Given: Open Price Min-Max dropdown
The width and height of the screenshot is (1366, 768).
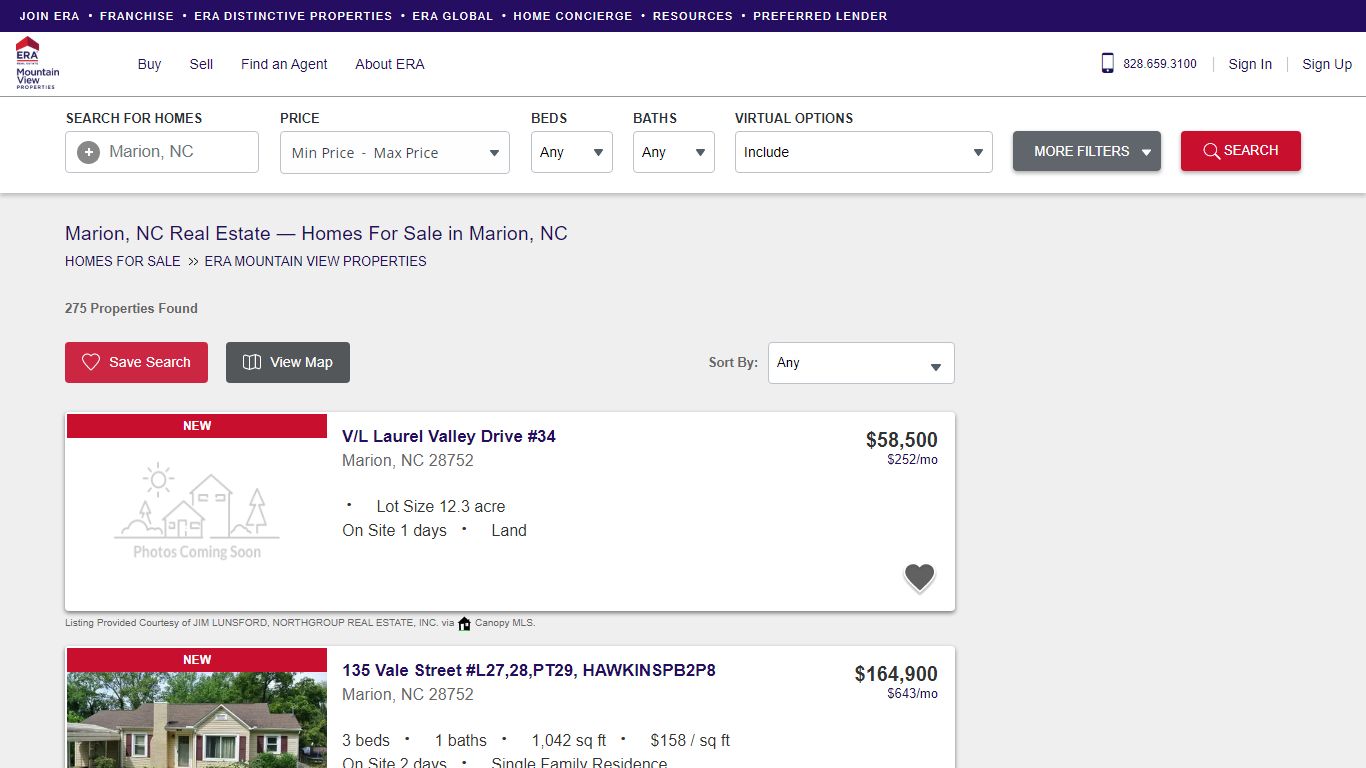Looking at the screenshot, I should 395,153.
